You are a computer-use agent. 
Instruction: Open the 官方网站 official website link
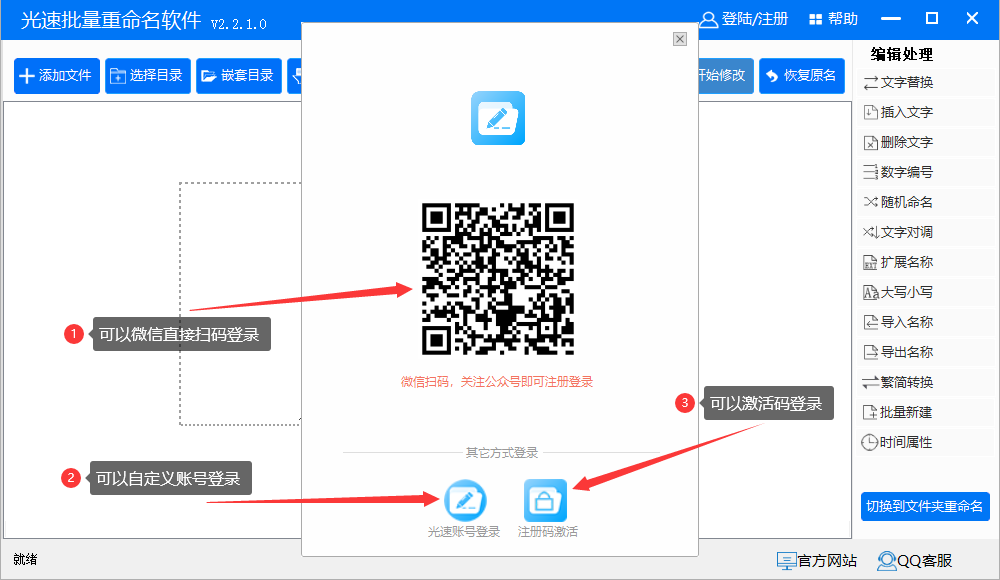817,561
